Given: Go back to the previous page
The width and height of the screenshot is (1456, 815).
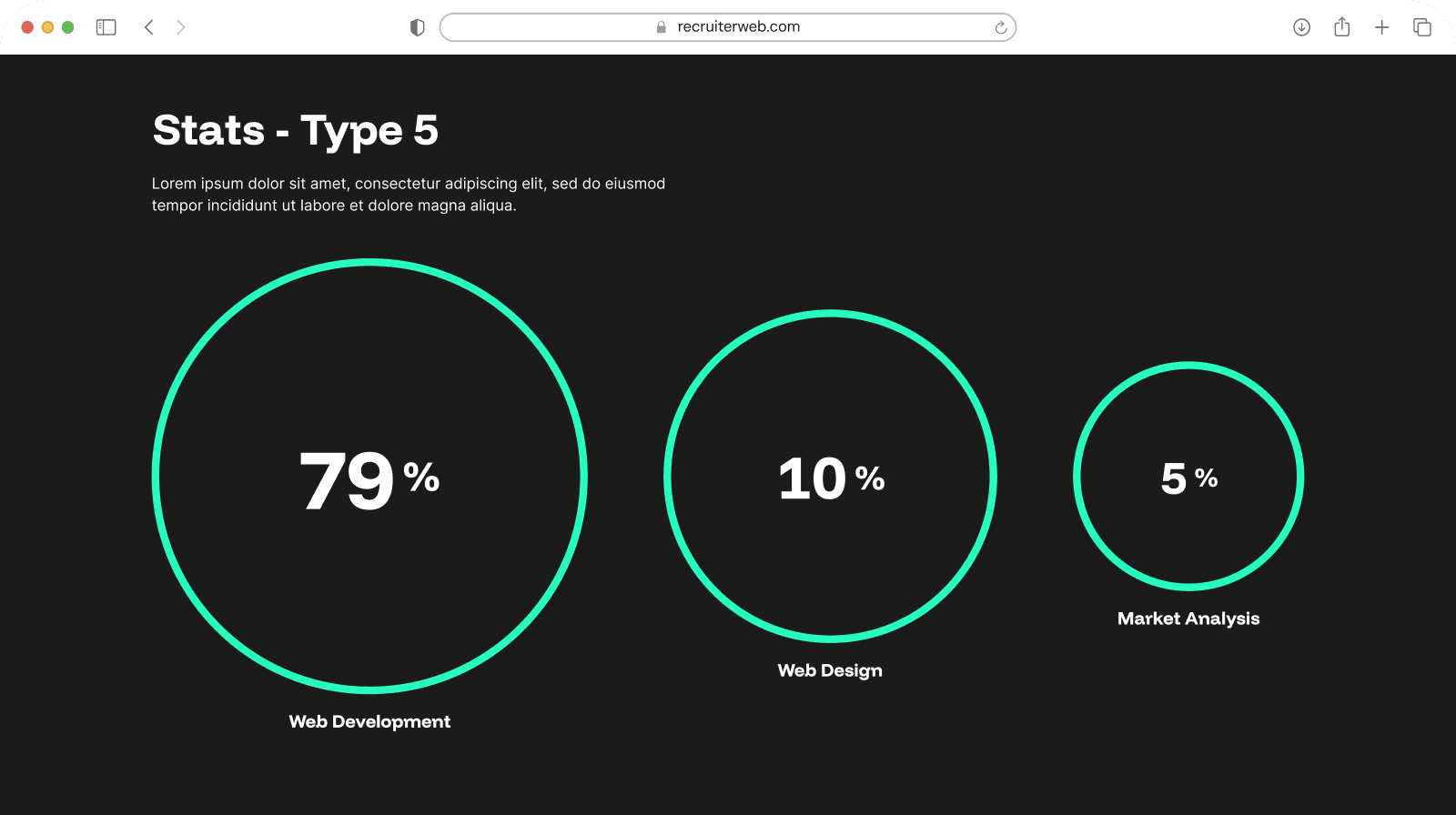Looking at the screenshot, I should (149, 27).
